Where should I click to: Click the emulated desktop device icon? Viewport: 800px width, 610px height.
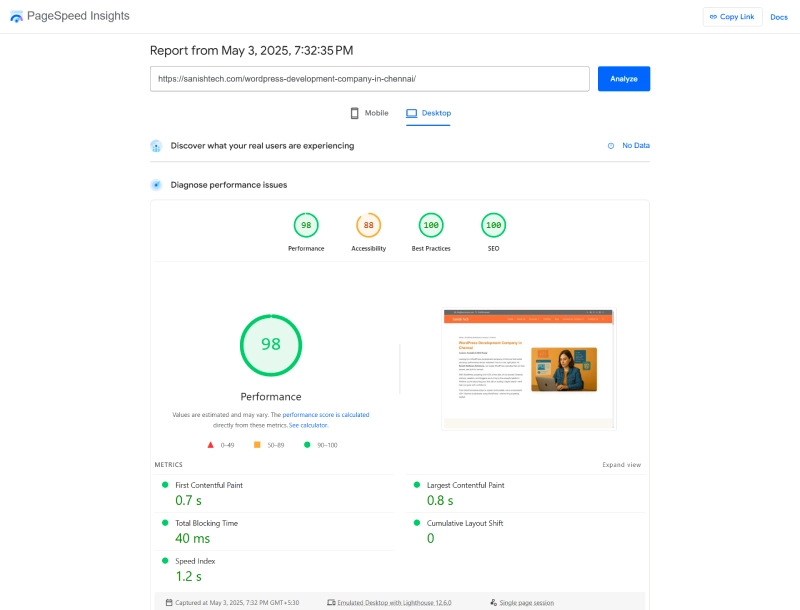click(x=331, y=602)
